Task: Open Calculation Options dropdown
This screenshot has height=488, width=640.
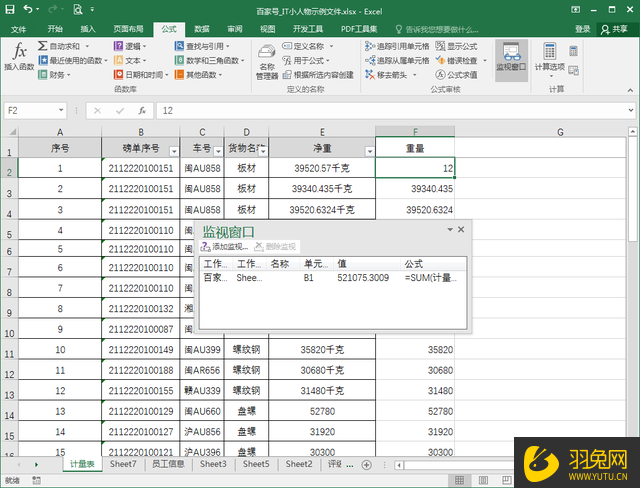Action: 549,61
